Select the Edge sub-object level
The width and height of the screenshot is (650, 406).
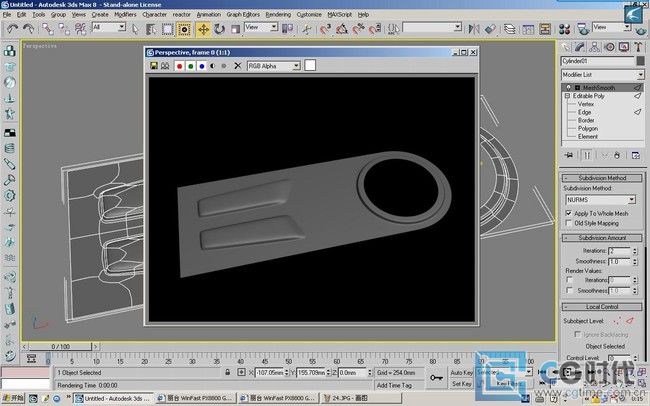(x=585, y=112)
